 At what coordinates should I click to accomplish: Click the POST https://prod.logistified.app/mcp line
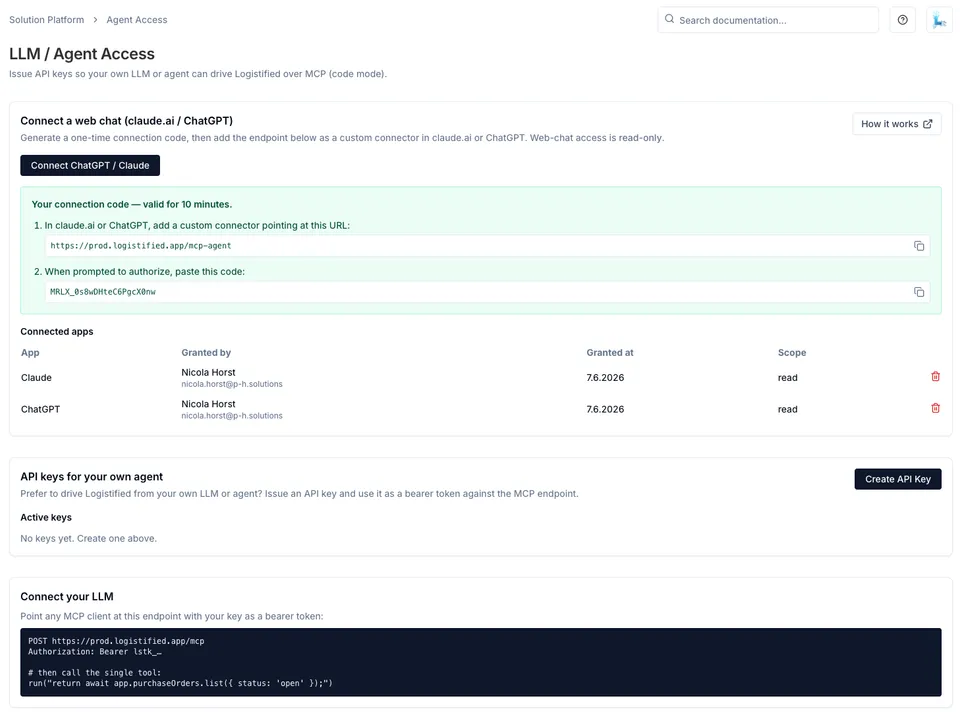click(x=116, y=641)
